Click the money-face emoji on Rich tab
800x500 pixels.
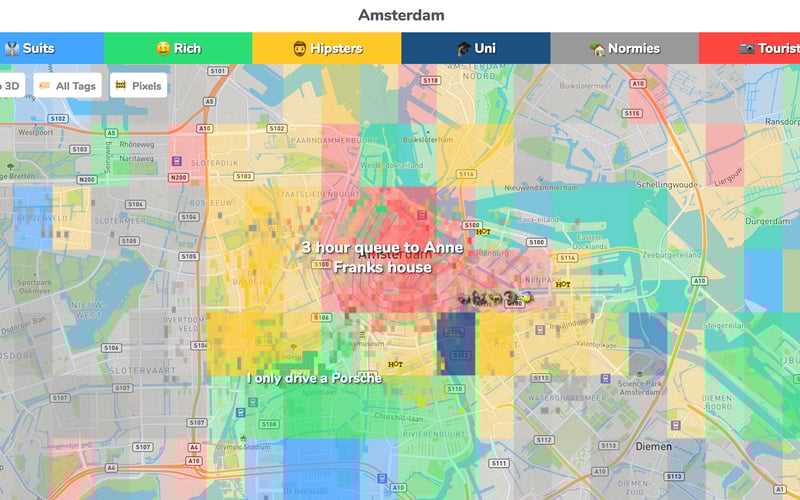coord(163,48)
